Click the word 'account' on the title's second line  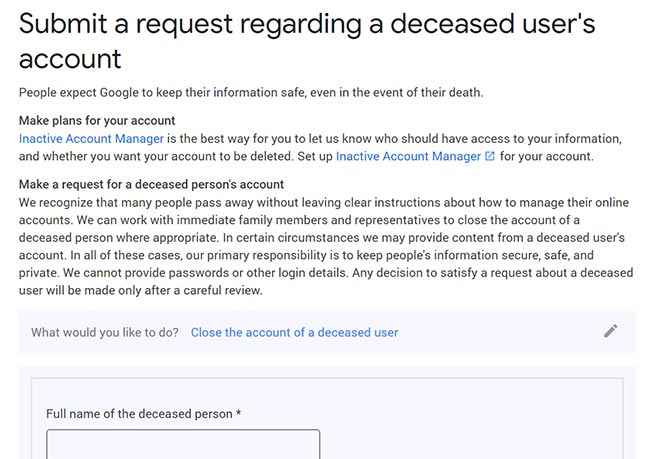pos(70,59)
